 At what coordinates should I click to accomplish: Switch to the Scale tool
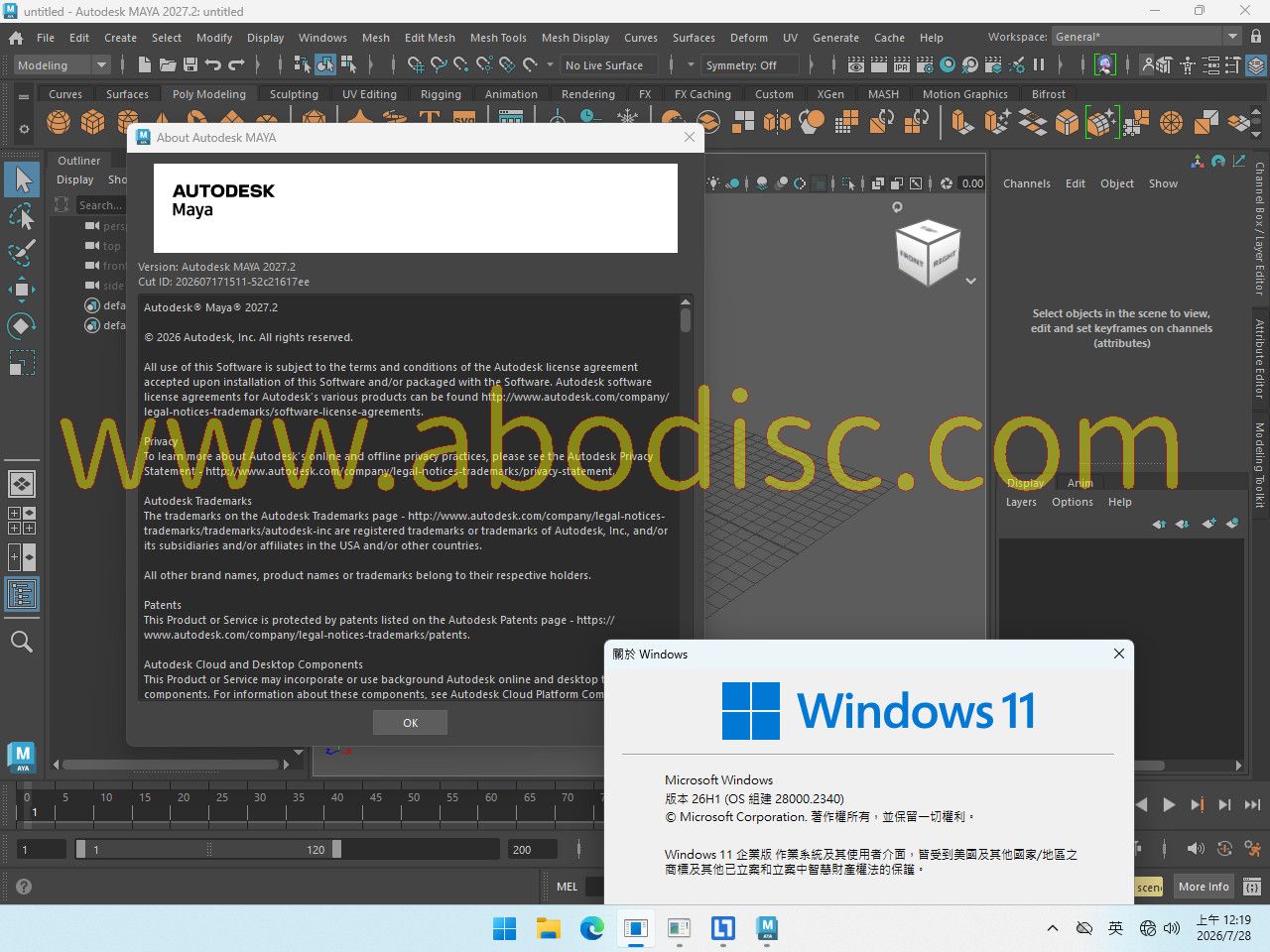click(22, 363)
